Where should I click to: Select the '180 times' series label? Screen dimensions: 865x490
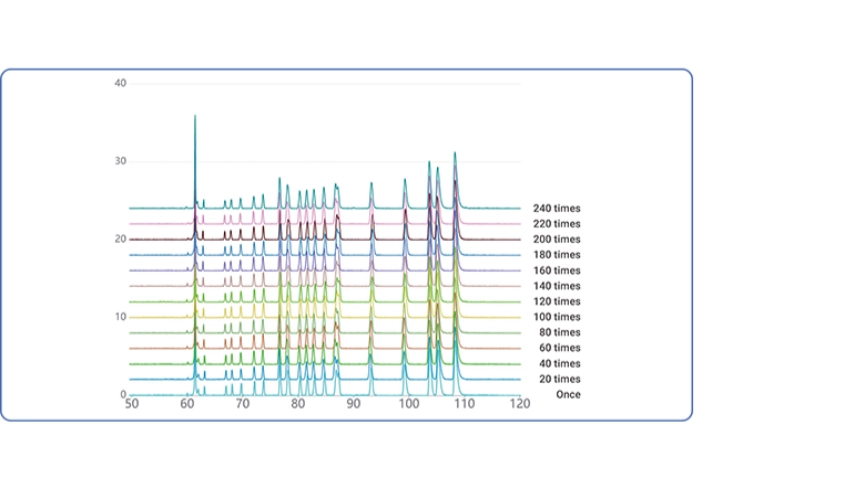[x=556, y=255]
